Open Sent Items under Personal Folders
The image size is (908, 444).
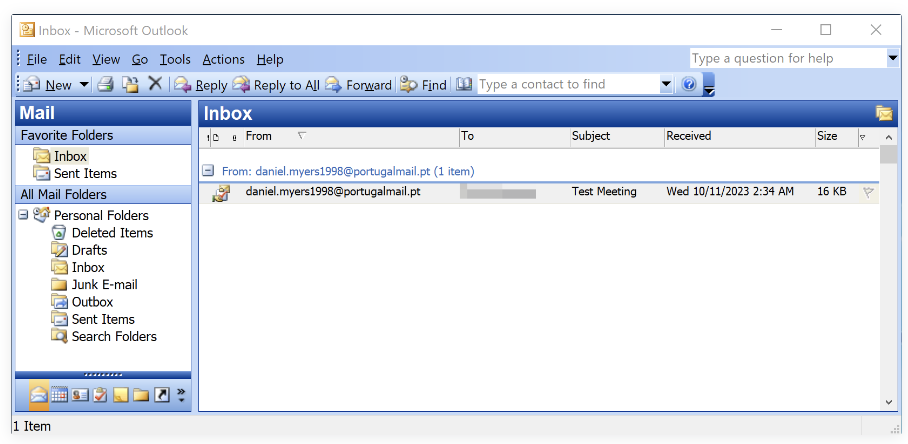(x=93, y=320)
